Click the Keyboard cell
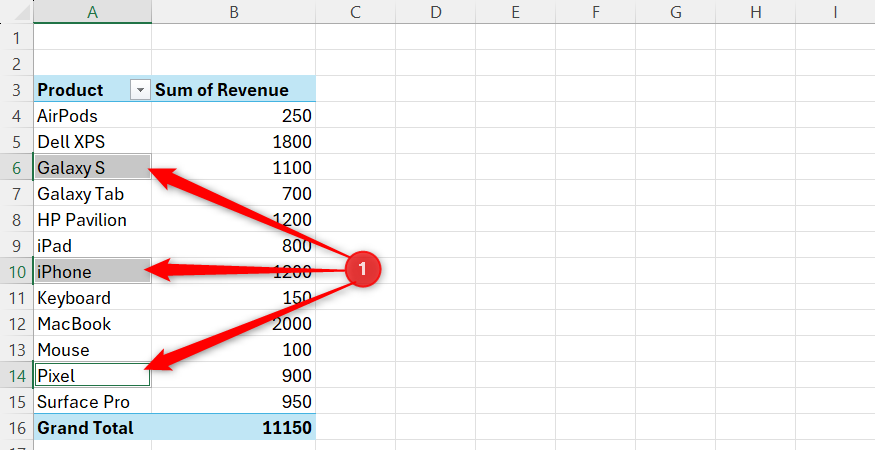This screenshot has width=875, height=450. point(93,298)
